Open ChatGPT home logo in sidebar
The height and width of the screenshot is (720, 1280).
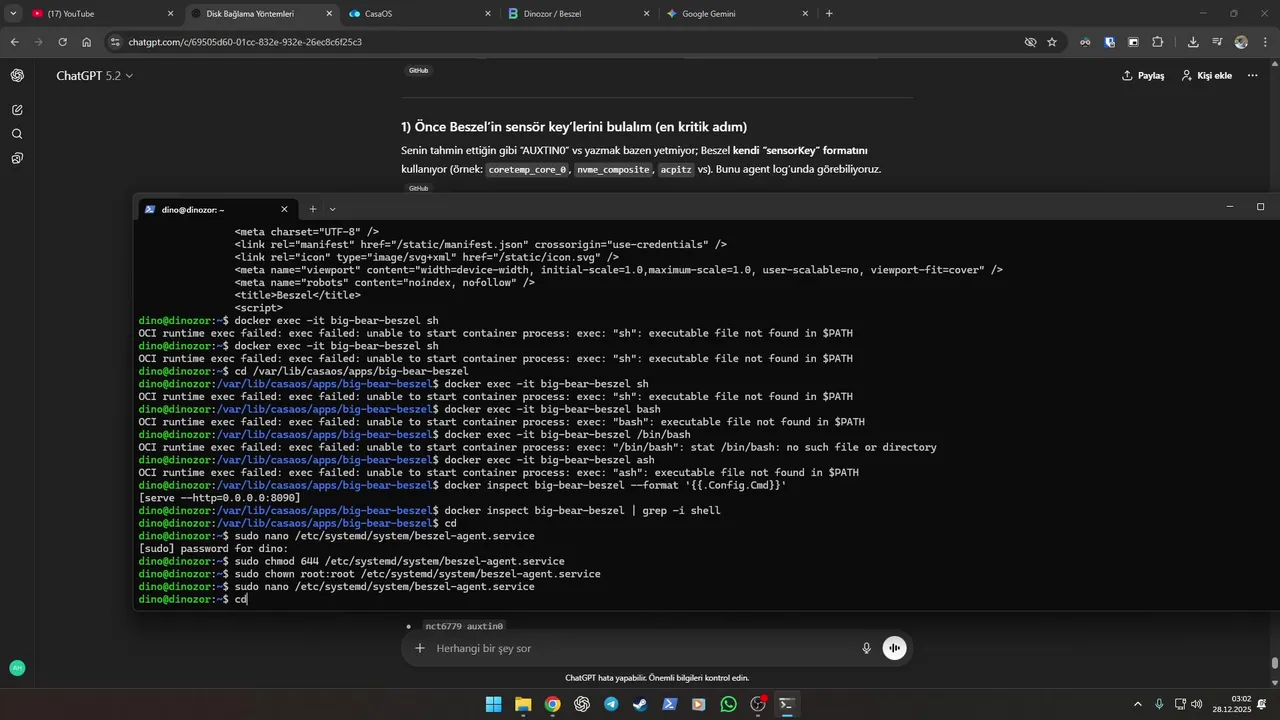tap(17, 76)
